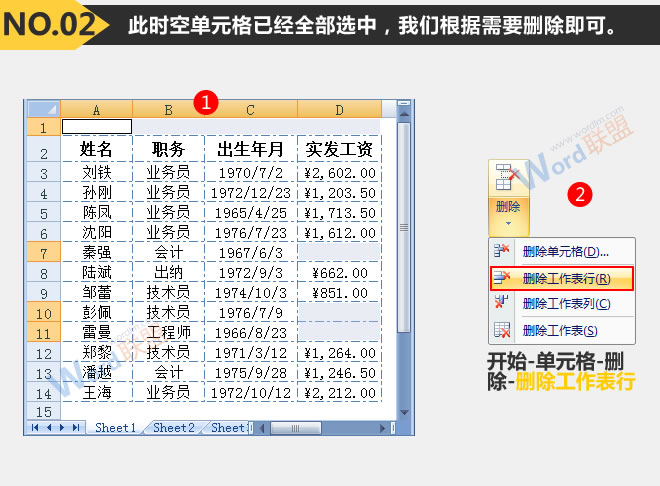Go to first sheet navigation arrow

tap(35, 428)
